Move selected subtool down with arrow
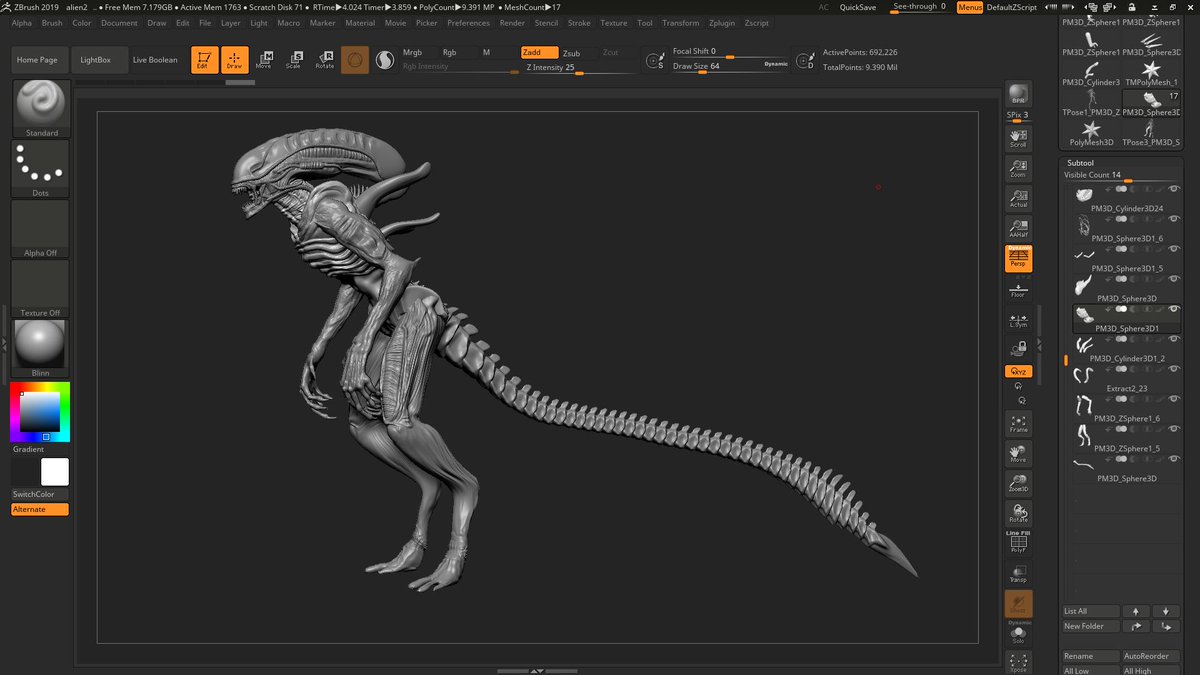This screenshot has height=675, width=1200. [1166, 611]
